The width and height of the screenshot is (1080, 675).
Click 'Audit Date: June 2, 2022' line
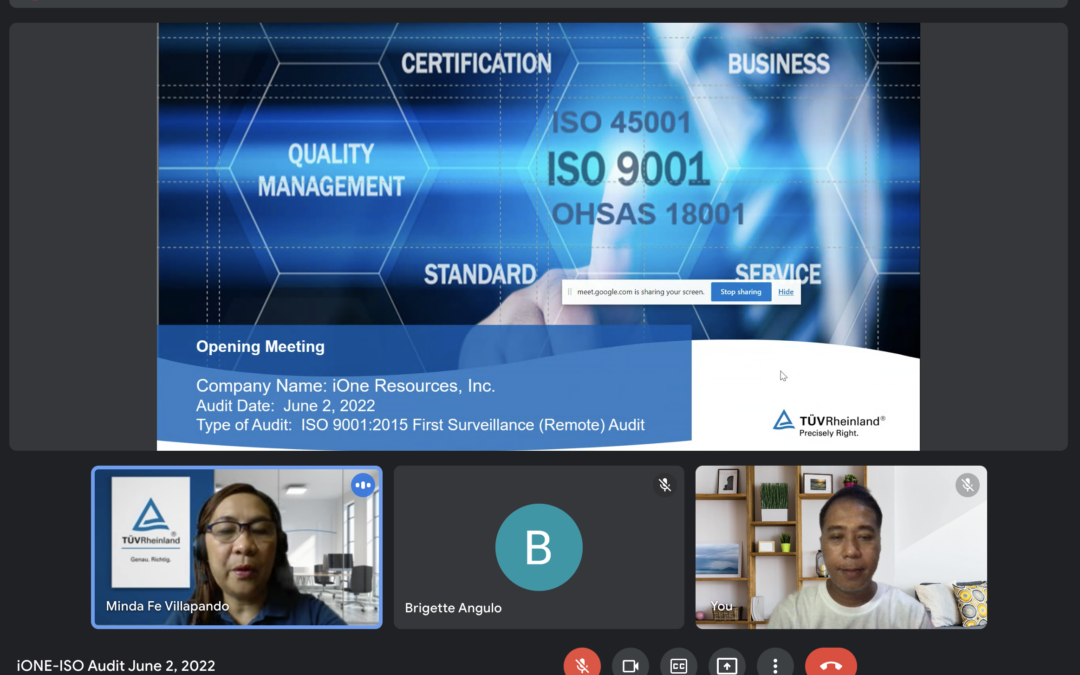[x=286, y=406]
